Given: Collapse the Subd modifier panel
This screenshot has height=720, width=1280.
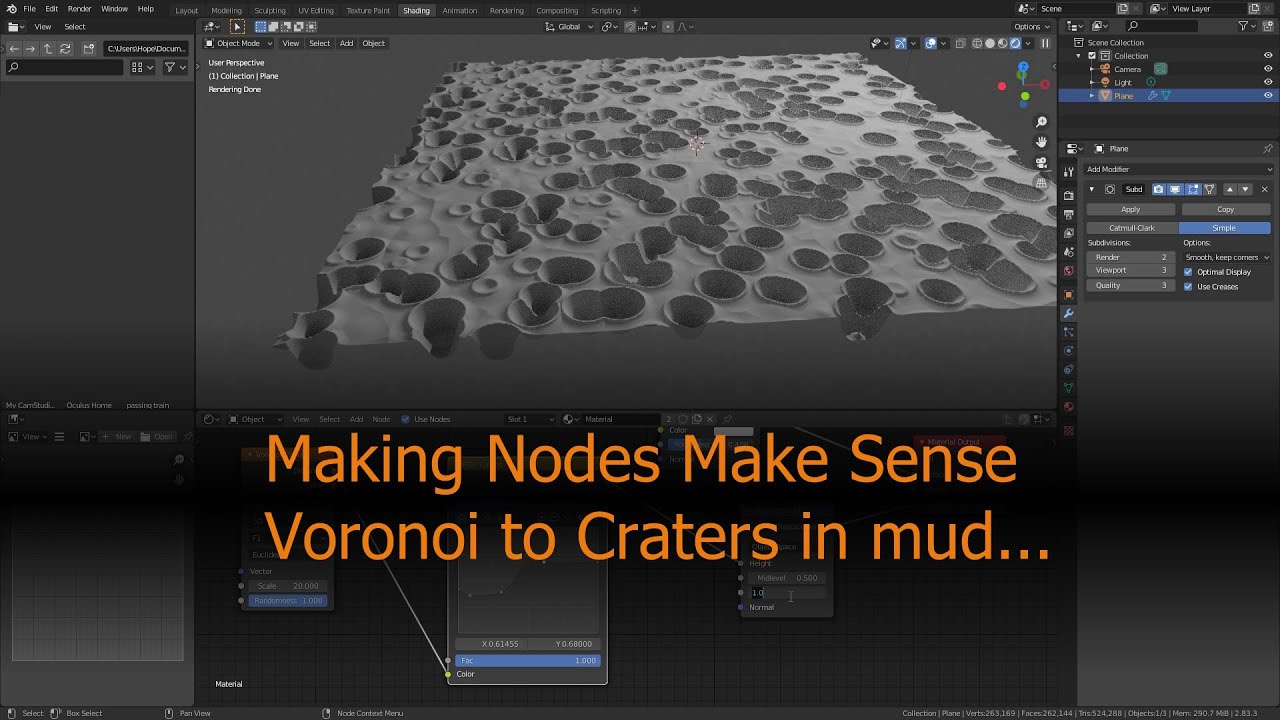Looking at the screenshot, I should tap(1091, 189).
